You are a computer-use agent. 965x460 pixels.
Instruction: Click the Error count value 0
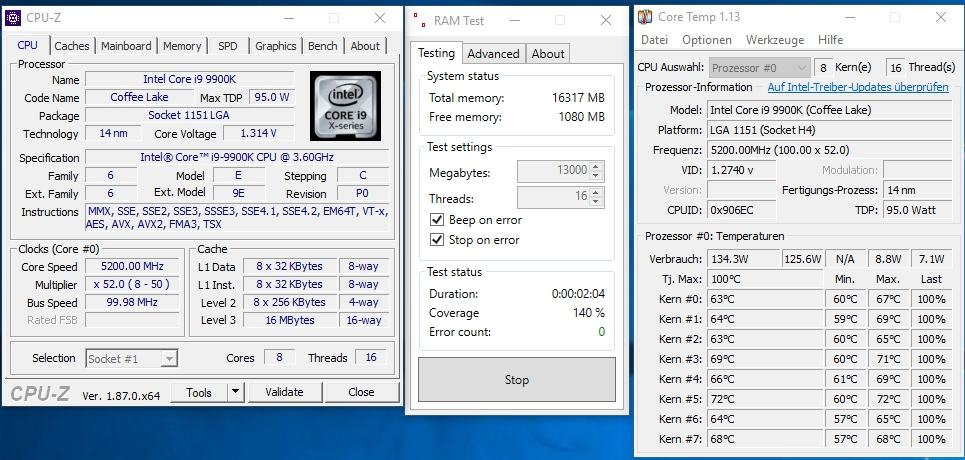(601, 332)
